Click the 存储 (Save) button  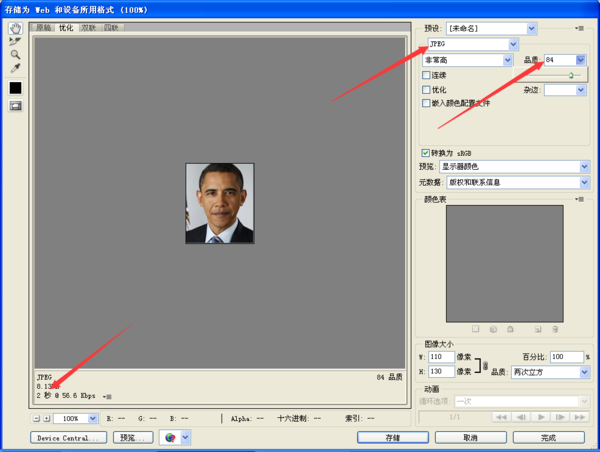tap(393, 437)
